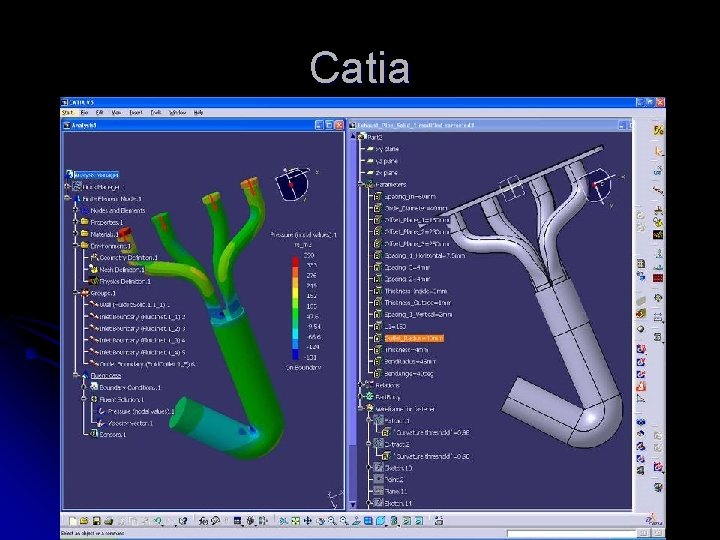Viewport: 720px width, 540px height.
Task: Select Velocity vector.1 tree item
Action: [x=130, y=423]
